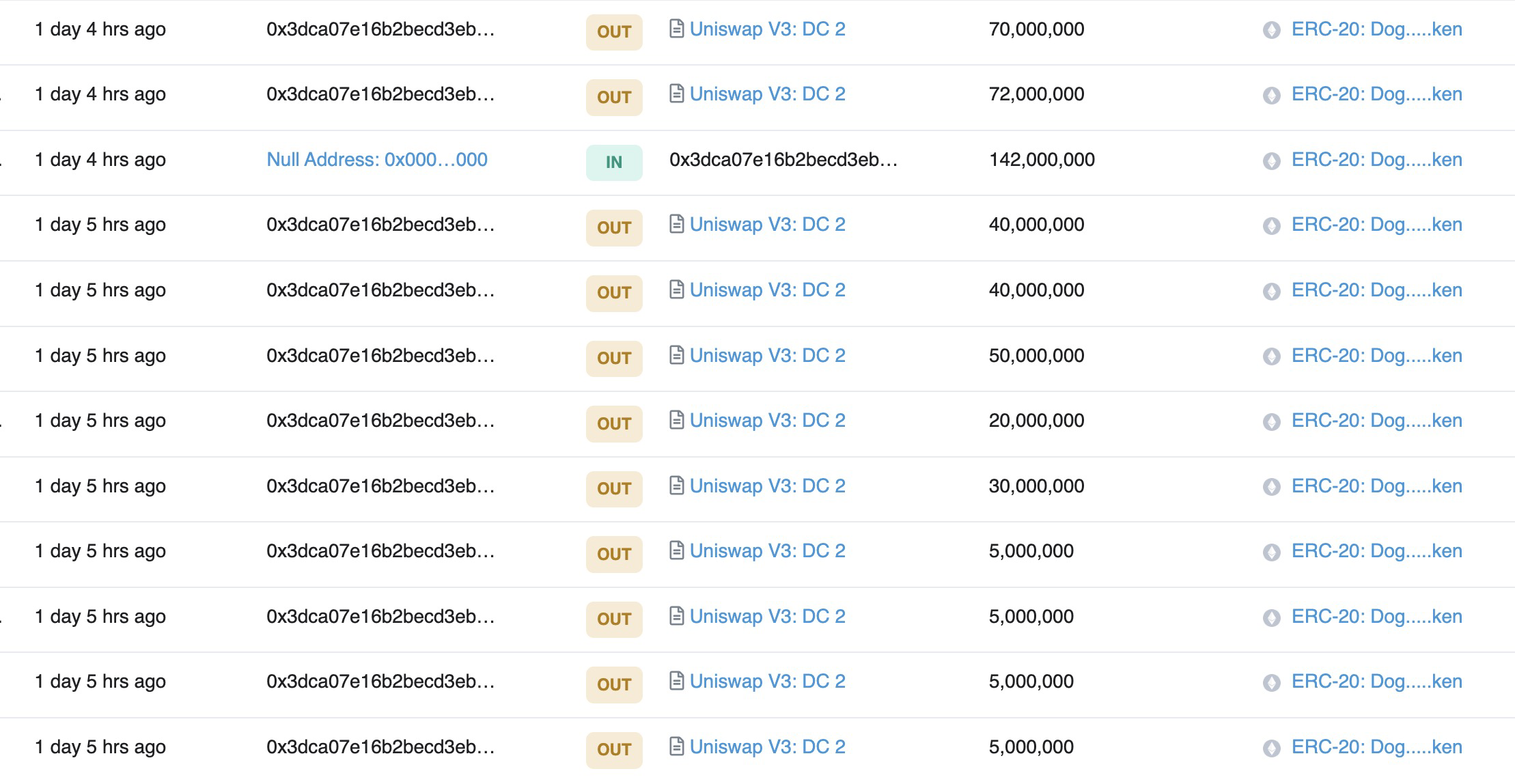This screenshot has width=1515, height=784.
Task: Click token logo icon in 50,000,000 row
Action: click(x=1271, y=356)
